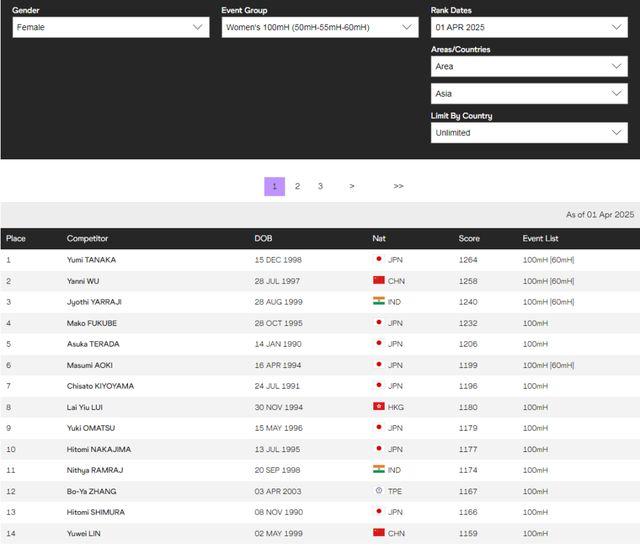Jump to last page with double arrow

[398, 186]
